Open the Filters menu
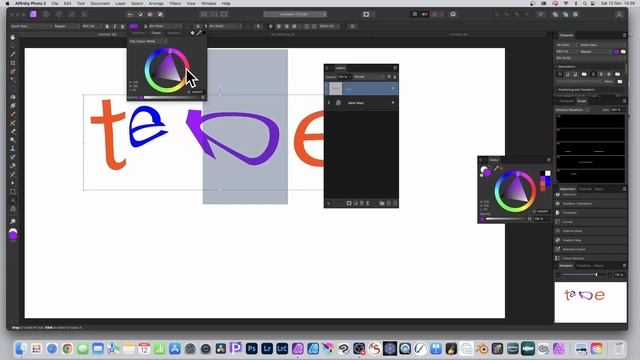The width and height of the screenshot is (640, 360). click(175, 3)
